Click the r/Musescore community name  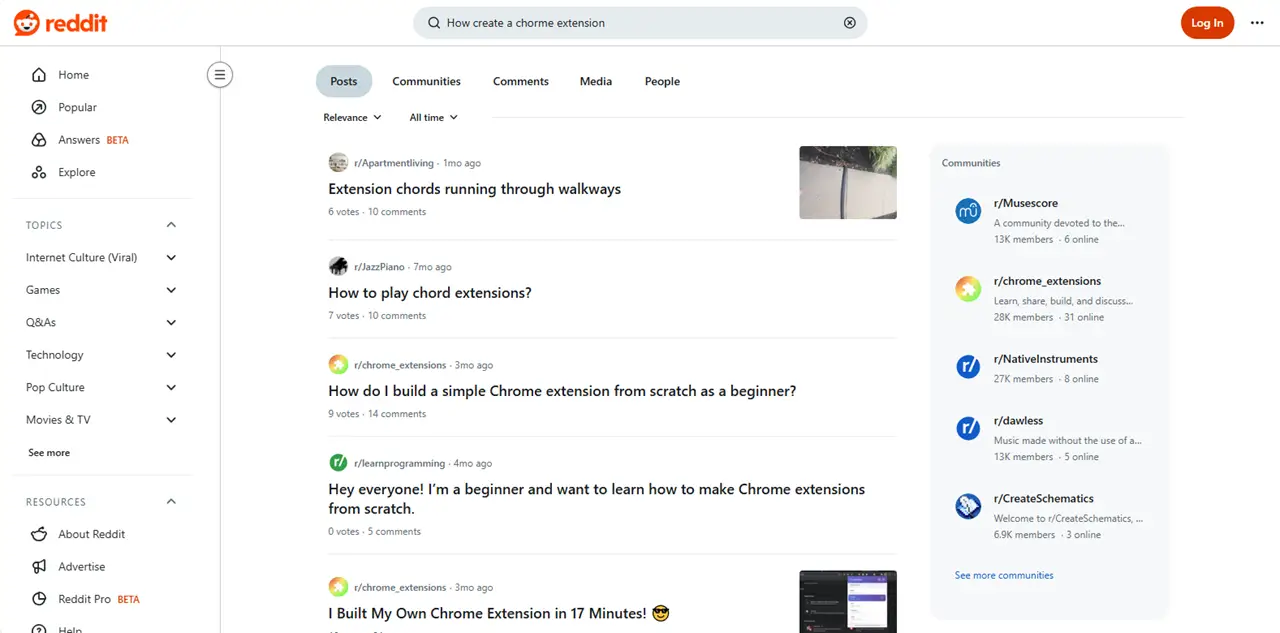point(1026,203)
